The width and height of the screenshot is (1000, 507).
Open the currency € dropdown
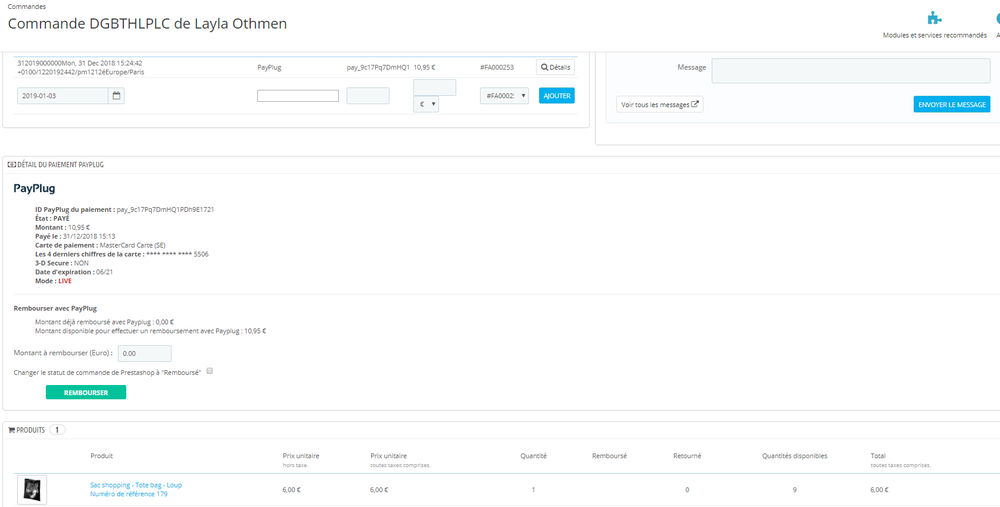[426, 104]
